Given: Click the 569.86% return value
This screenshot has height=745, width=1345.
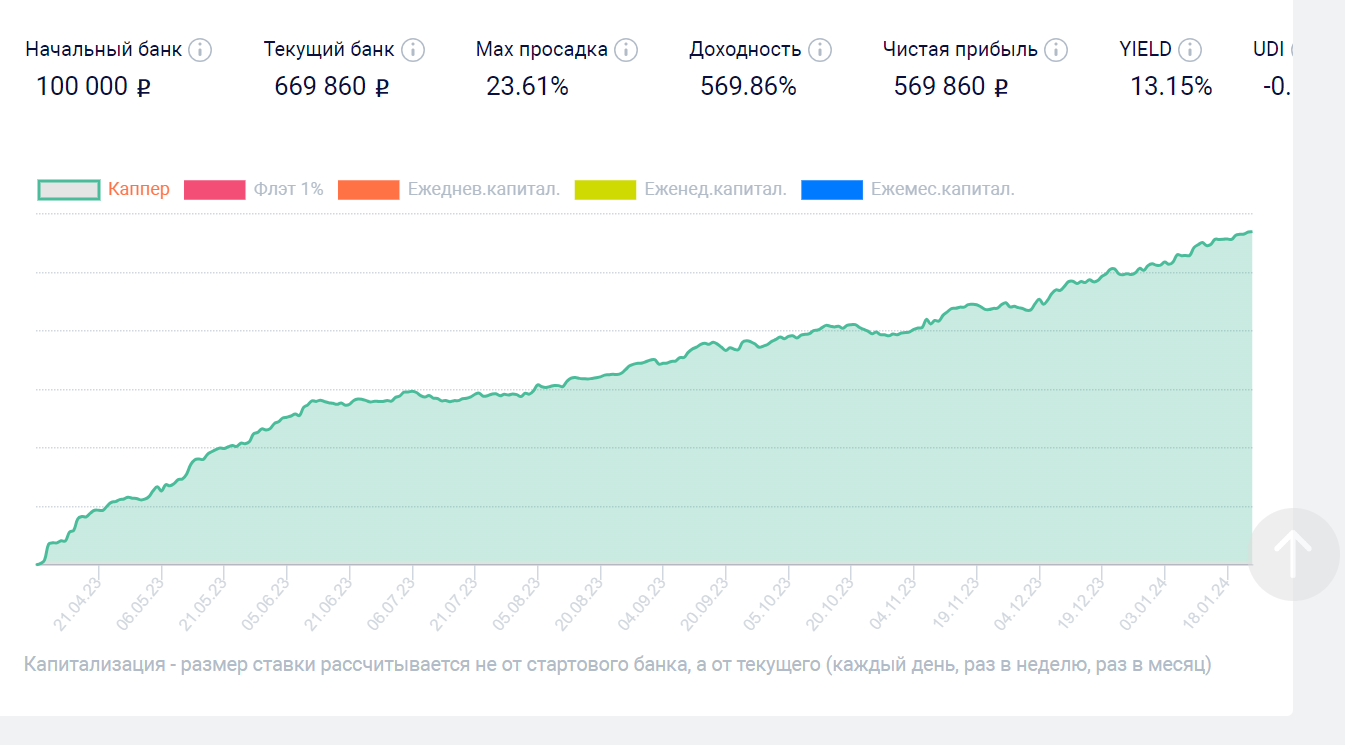Looking at the screenshot, I should [748, 87].
